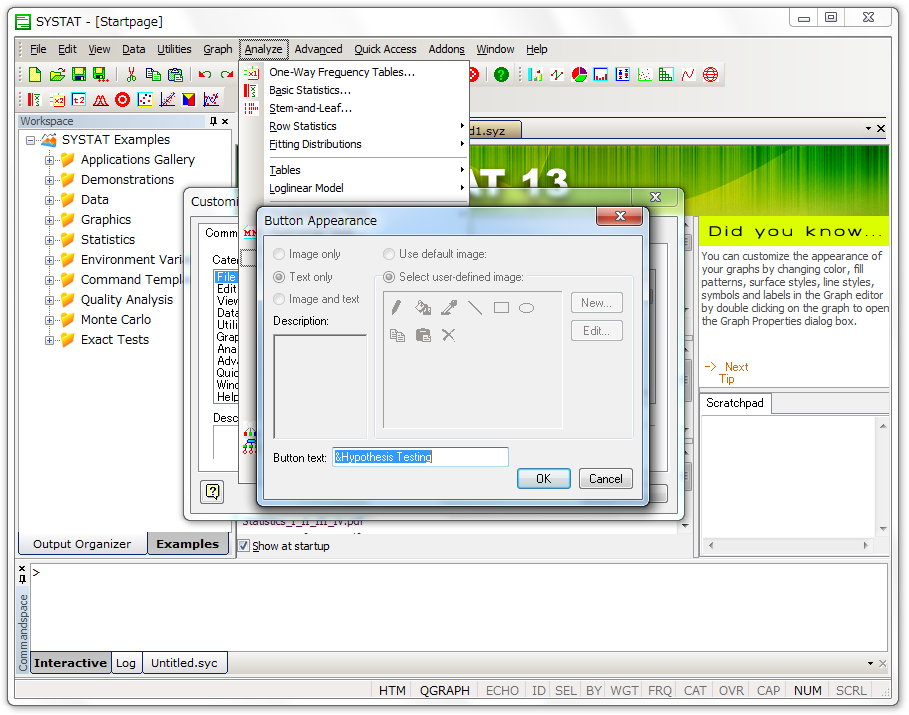Click the line chart graph icon
Viewport: 909px width, 715px height.
click(x=557, y=74)
